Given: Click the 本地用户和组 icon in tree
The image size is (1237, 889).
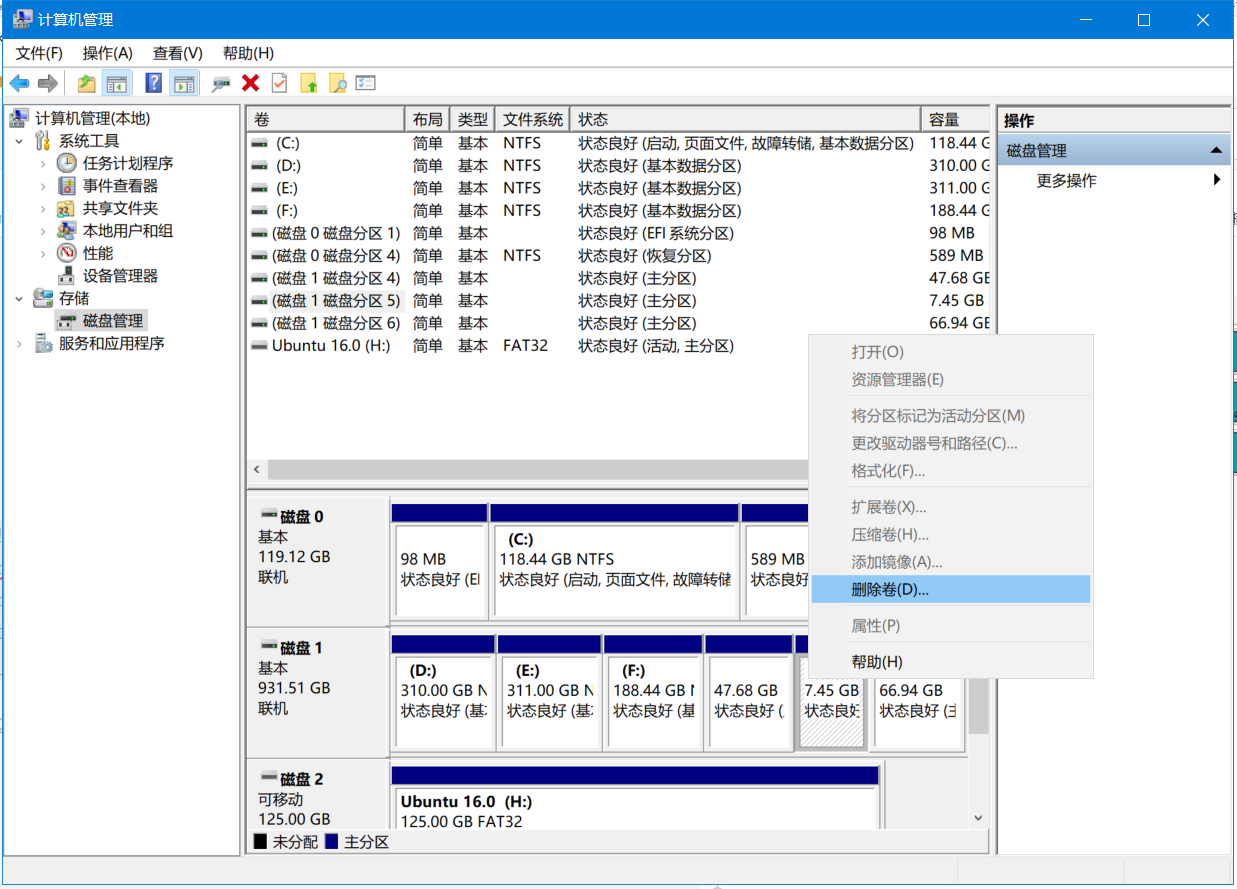Looking at the screenshot, I should [67, 231].
